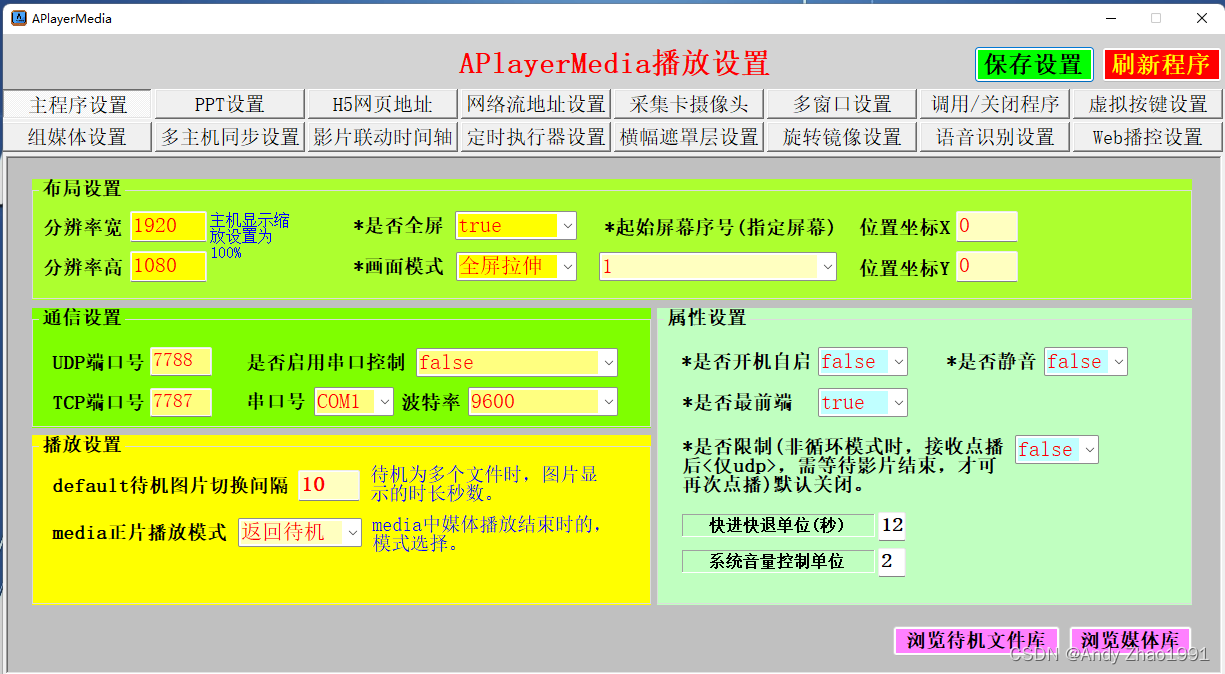Click 播放设置 group heading
The width and height of the screenshot is (1225, 674).
point(82,444)
